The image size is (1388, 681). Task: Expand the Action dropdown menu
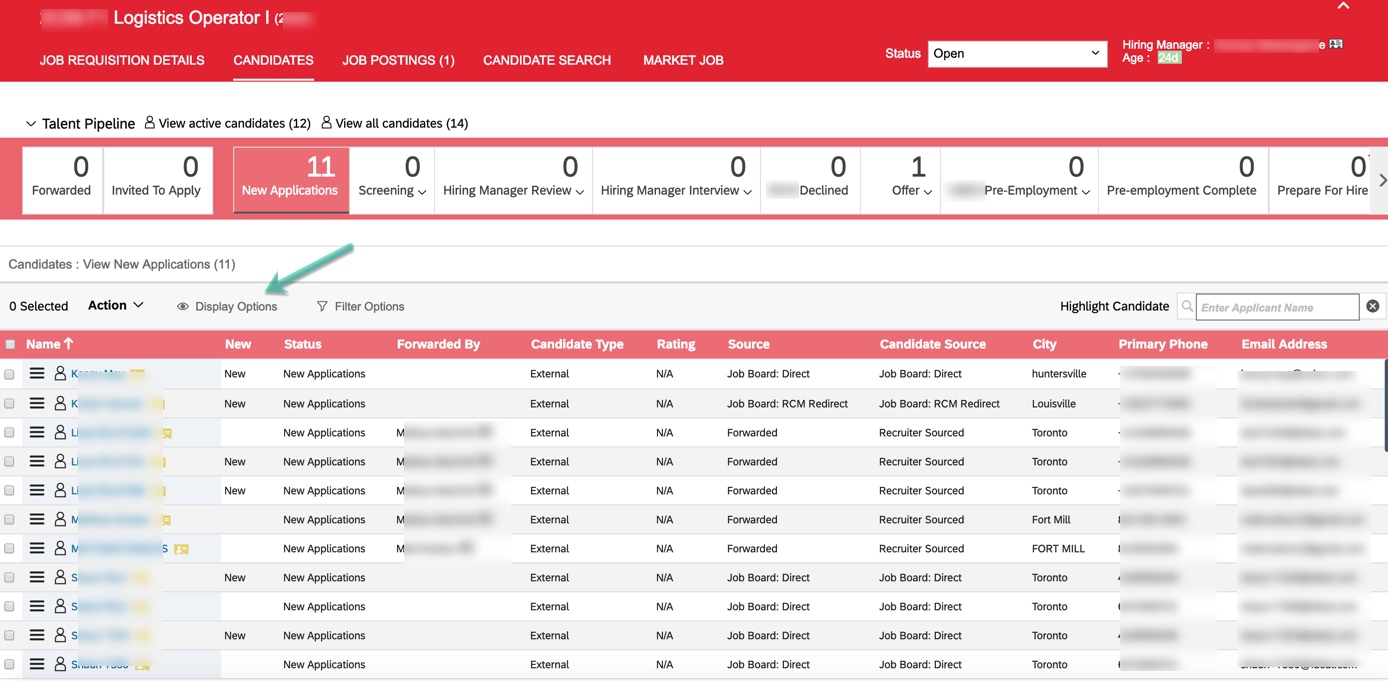115,306
